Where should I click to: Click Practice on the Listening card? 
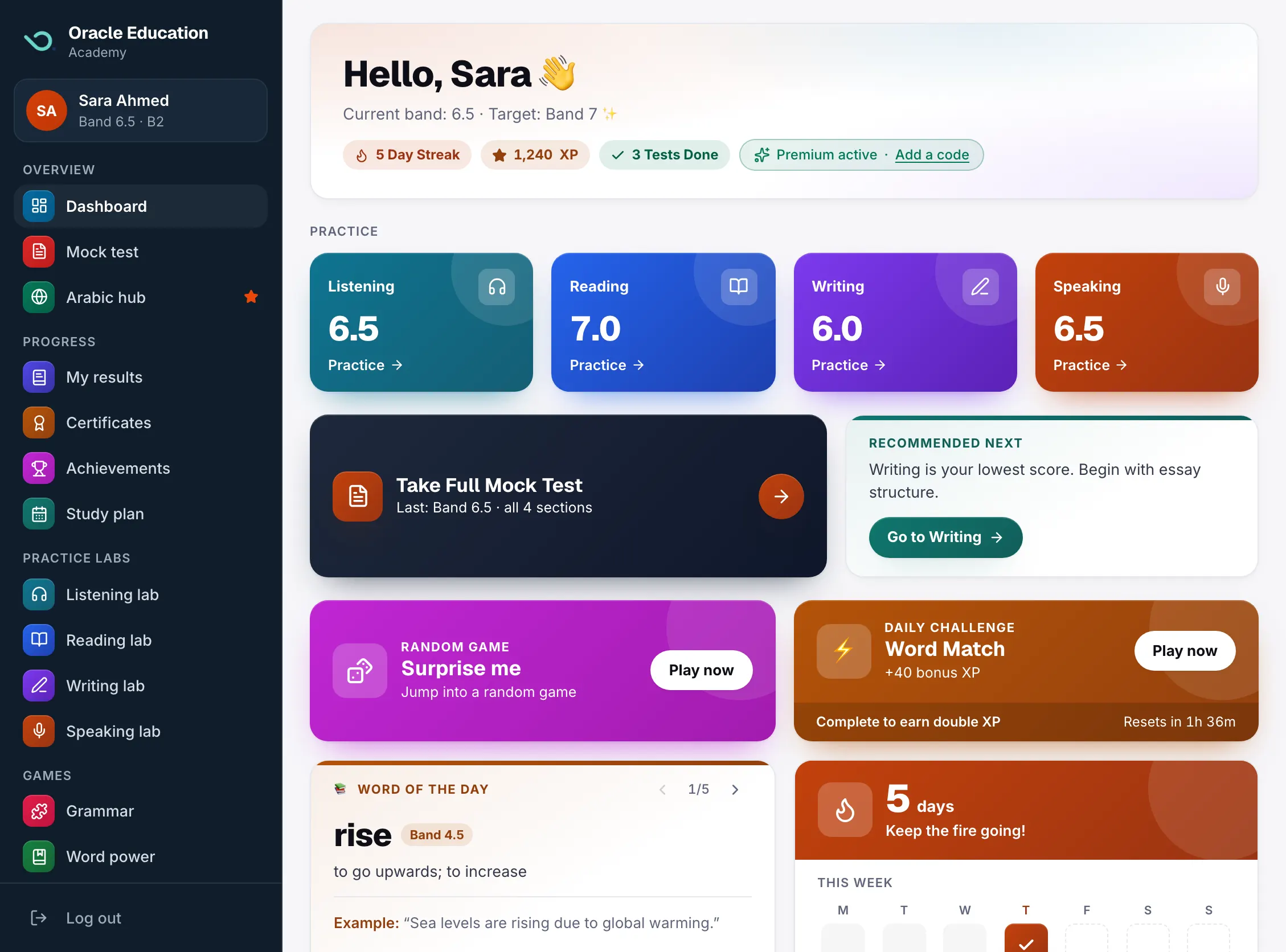point(365,365)
